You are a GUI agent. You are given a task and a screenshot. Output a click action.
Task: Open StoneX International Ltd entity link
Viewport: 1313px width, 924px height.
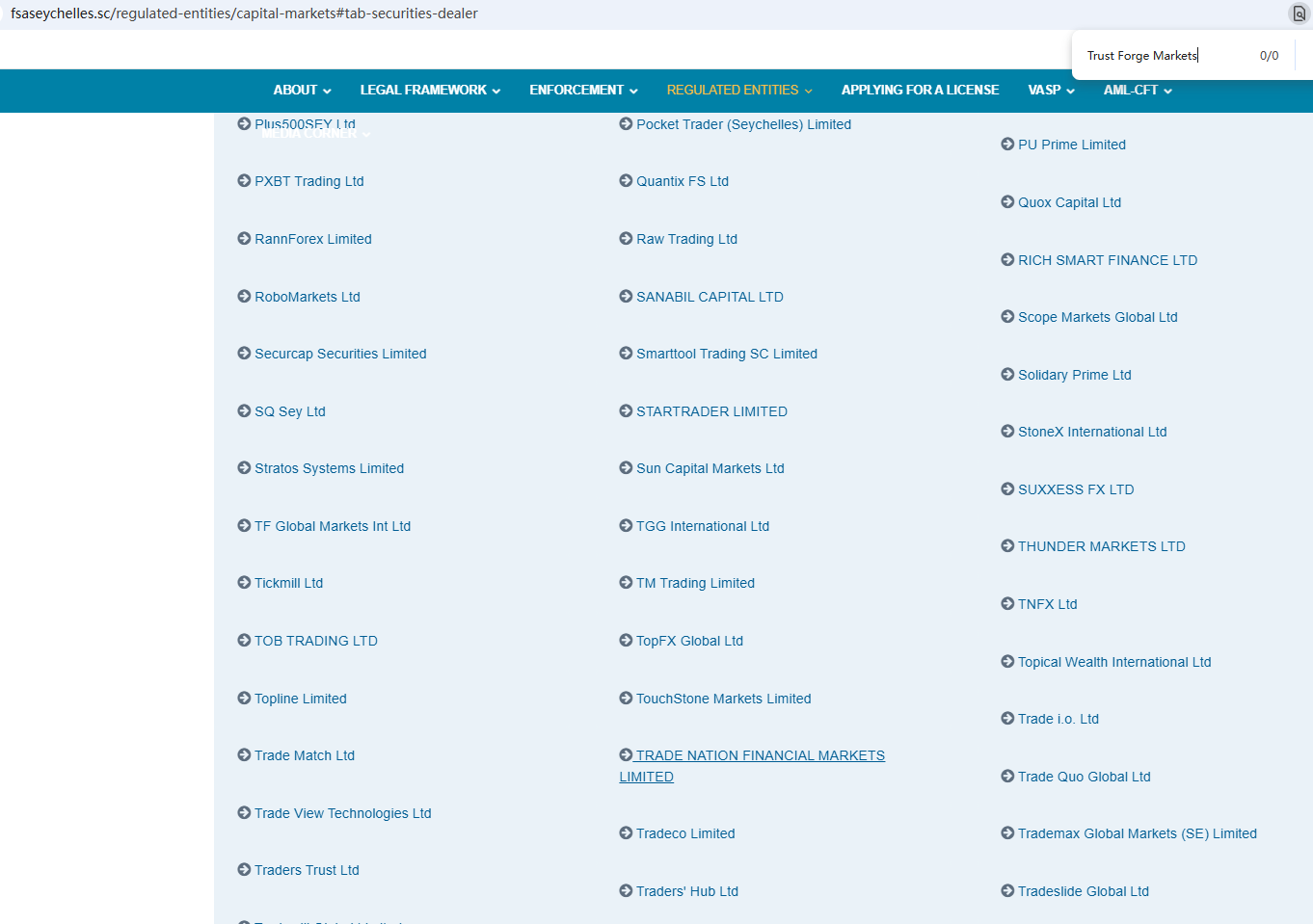(1092, 432)
